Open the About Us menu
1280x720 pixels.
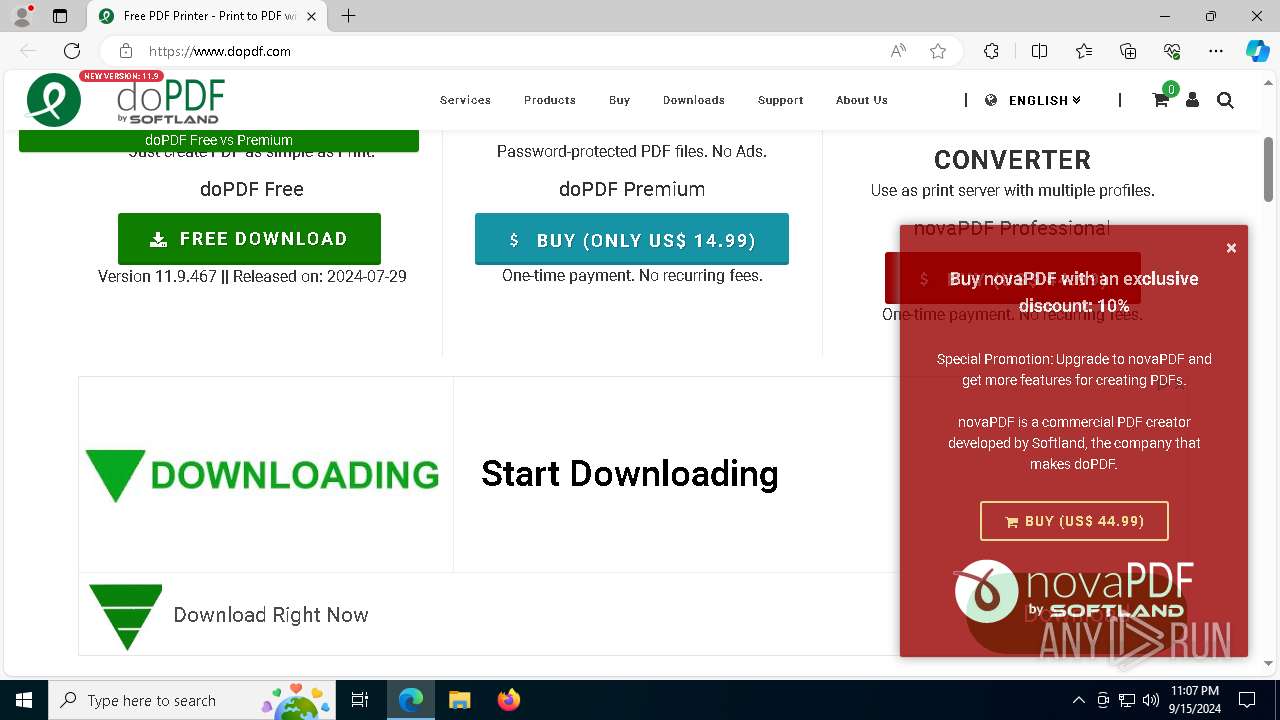tap(862, 100)
